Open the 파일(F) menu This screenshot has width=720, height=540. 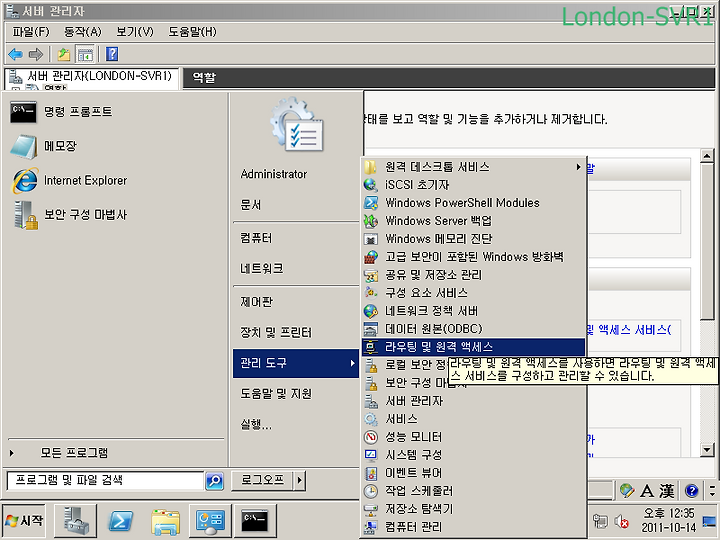[31, 32]
